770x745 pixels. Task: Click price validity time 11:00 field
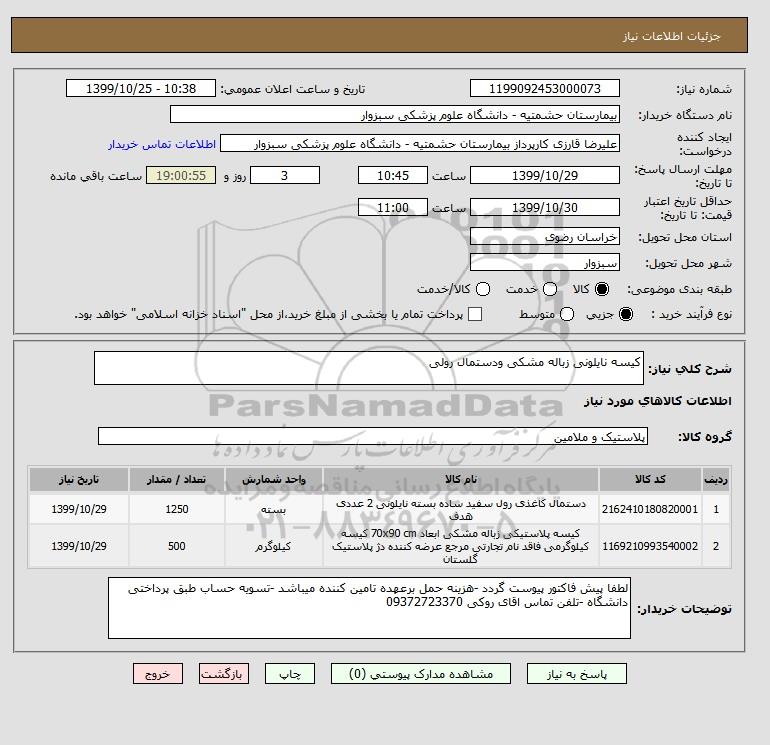click(x=393, y=207)
